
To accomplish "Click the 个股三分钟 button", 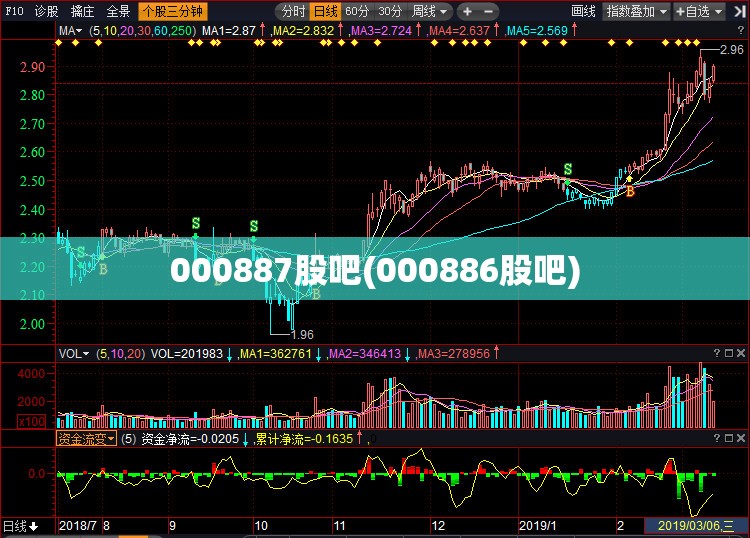I will point(173,11).
